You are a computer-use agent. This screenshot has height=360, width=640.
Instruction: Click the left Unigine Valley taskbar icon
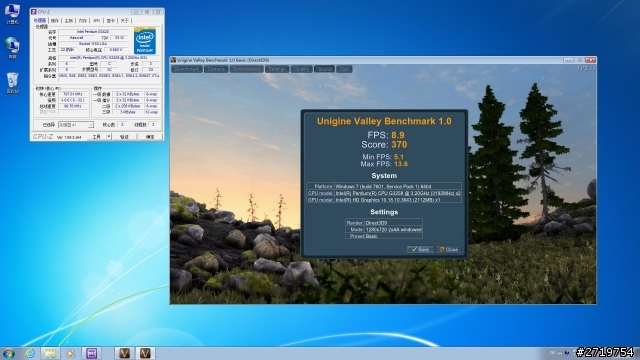pyautogui.click(x=124, y=353)
